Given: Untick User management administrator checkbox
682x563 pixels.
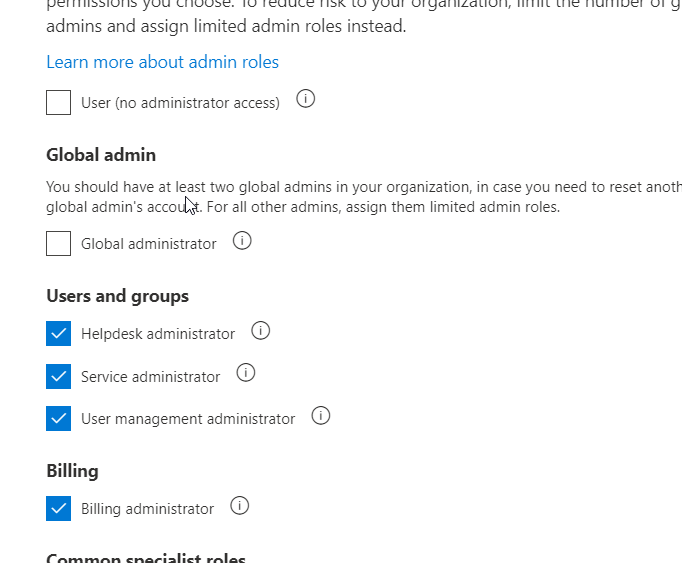Looking at the screenshot, I should pos(59,418).
